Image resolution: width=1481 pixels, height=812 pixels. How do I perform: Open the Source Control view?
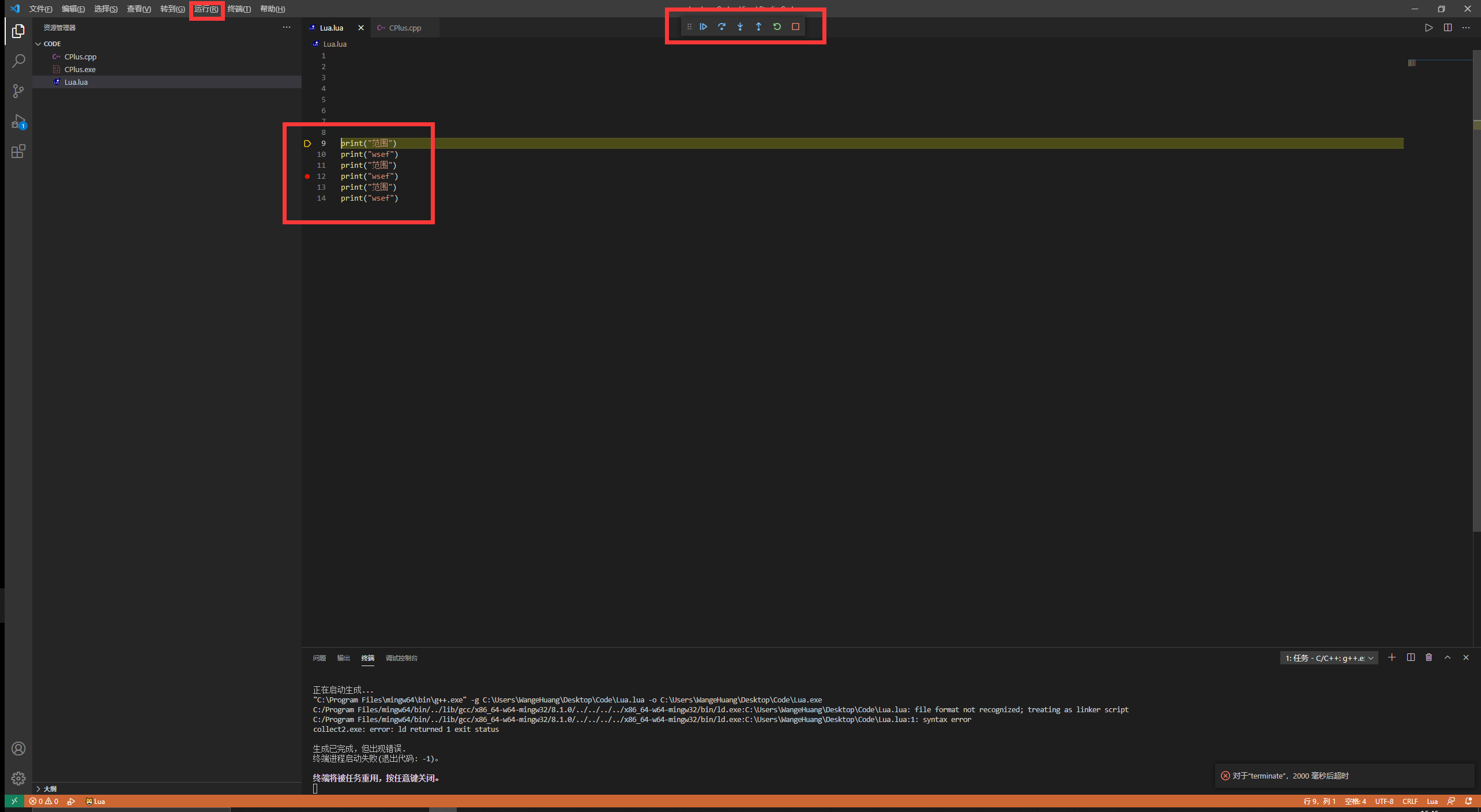(x=18, y=91)
